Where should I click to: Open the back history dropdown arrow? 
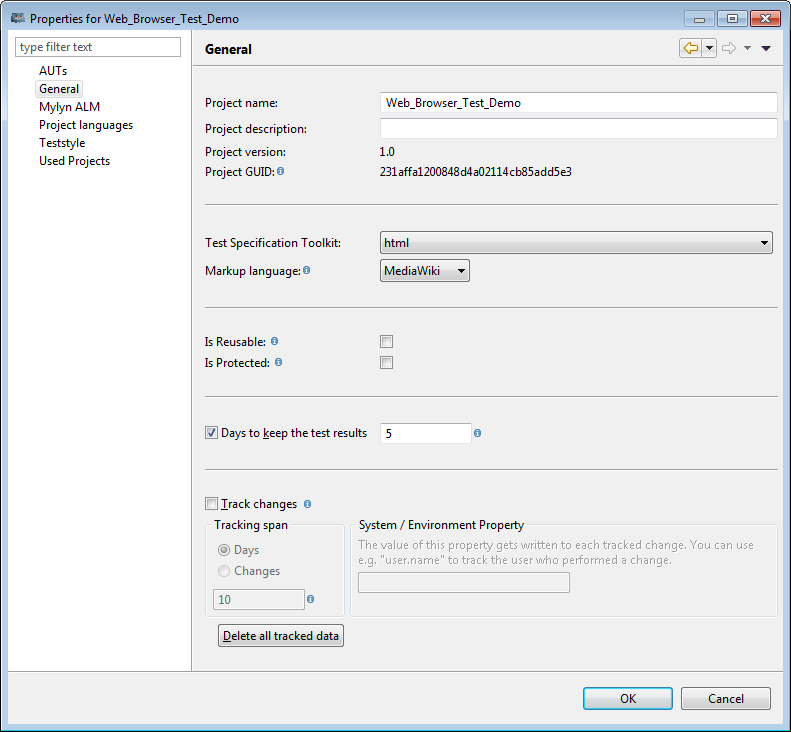709,48
